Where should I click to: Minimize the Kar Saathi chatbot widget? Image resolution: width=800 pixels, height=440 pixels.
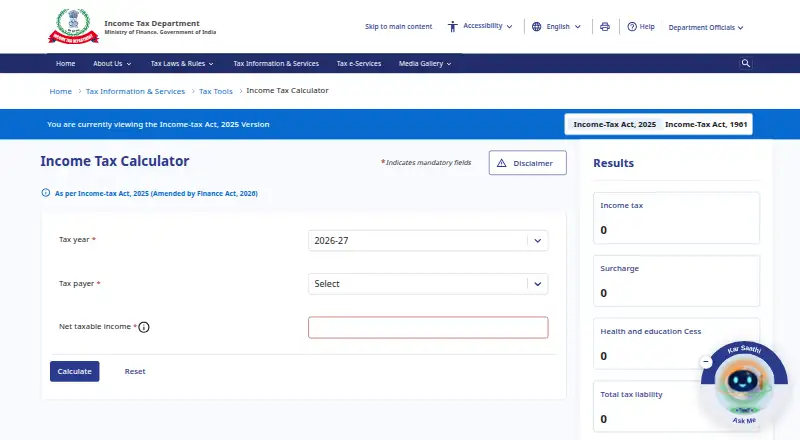(706, 361)
